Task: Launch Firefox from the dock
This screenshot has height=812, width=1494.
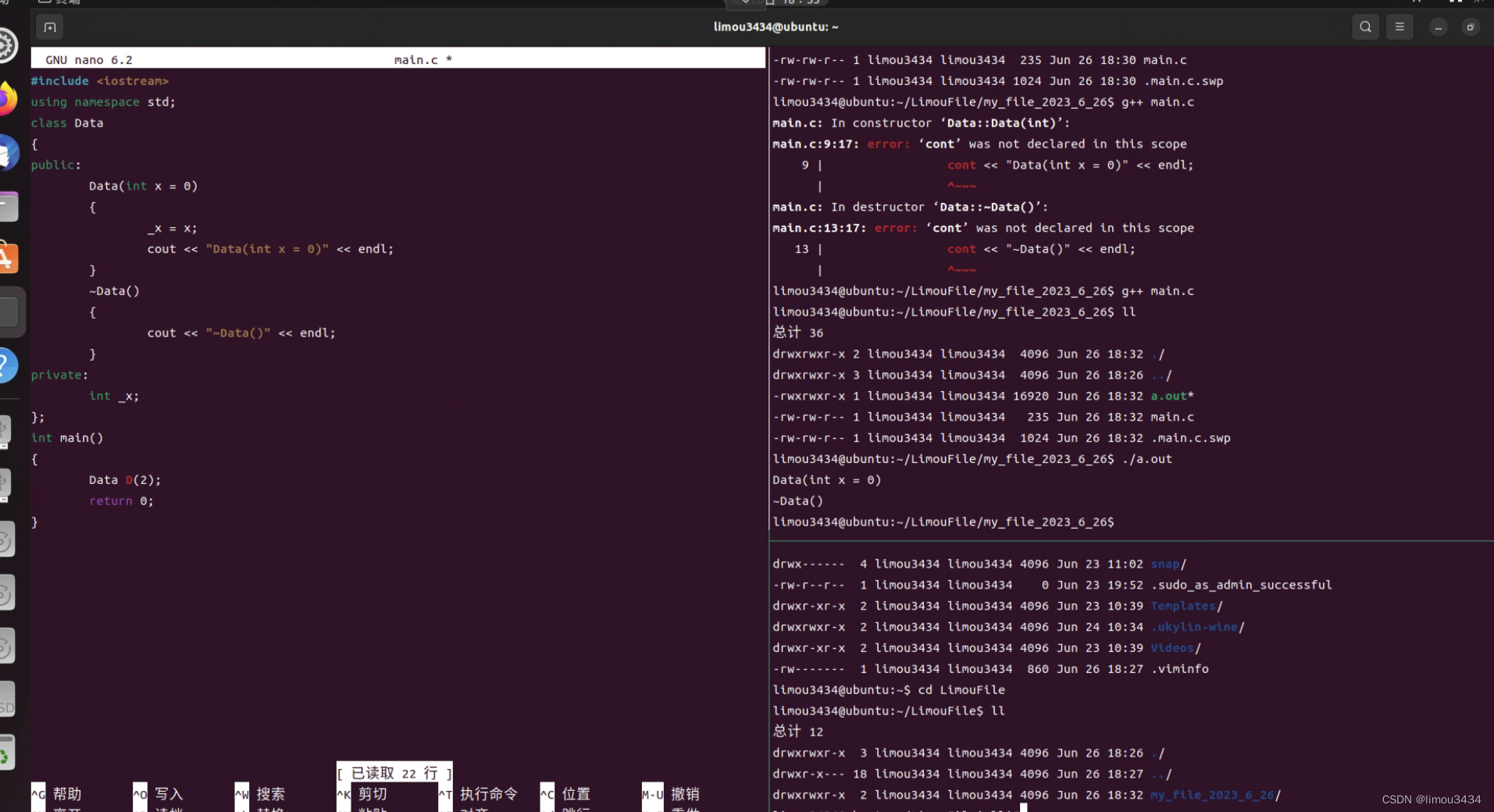Action: pos(6,98)
